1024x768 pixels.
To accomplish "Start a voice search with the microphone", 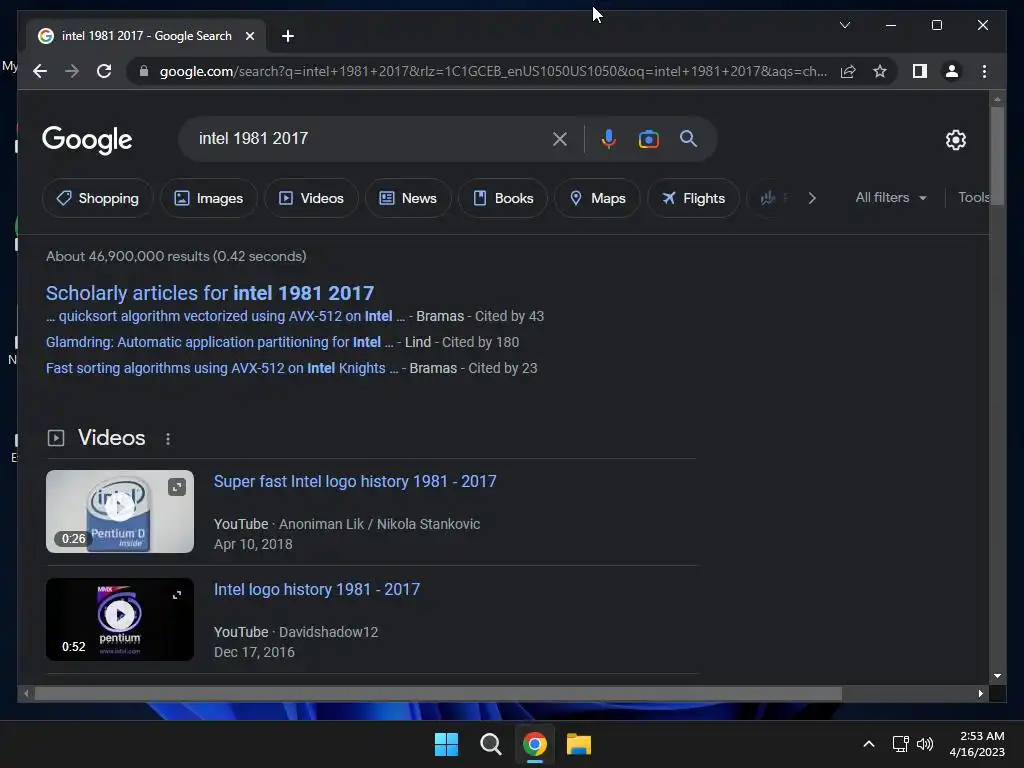I will pos(608,138).
